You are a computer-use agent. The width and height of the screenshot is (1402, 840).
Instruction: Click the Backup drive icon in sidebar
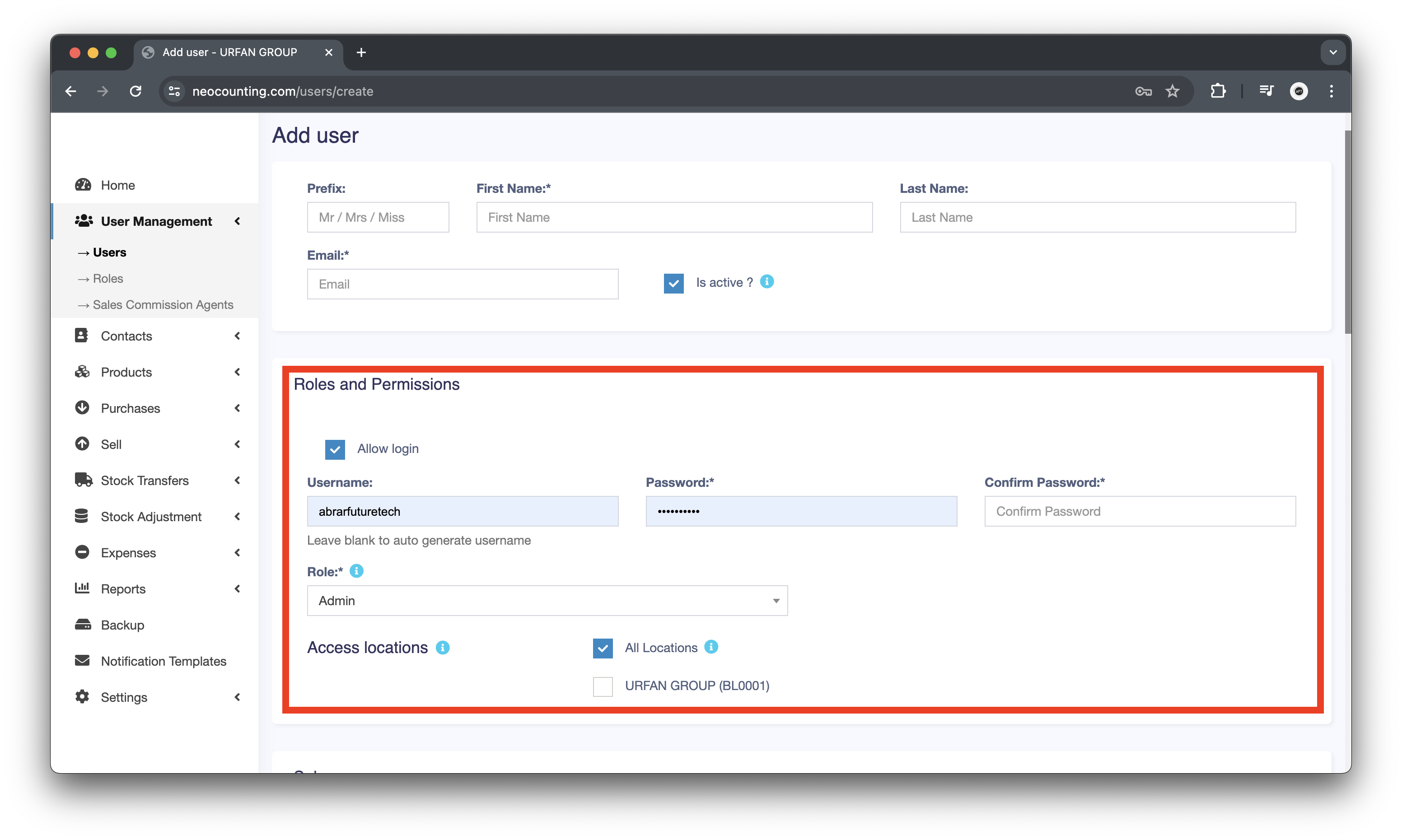coord(83,625)
